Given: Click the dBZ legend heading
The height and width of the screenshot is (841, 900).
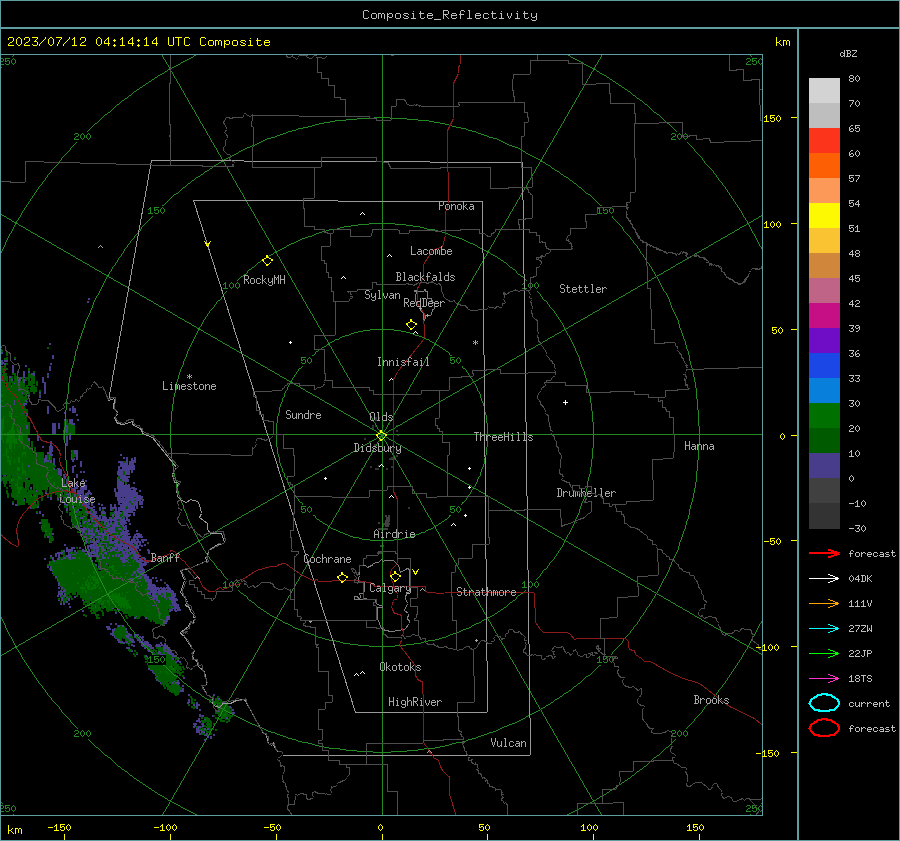Looking at the screenshot, I should (848, 53).
